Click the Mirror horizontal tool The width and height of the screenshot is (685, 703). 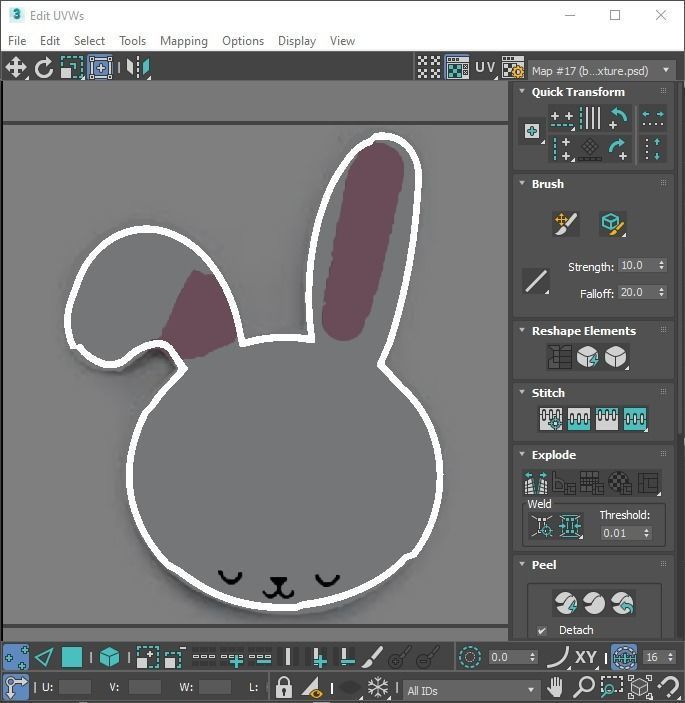tap(138, 68)
